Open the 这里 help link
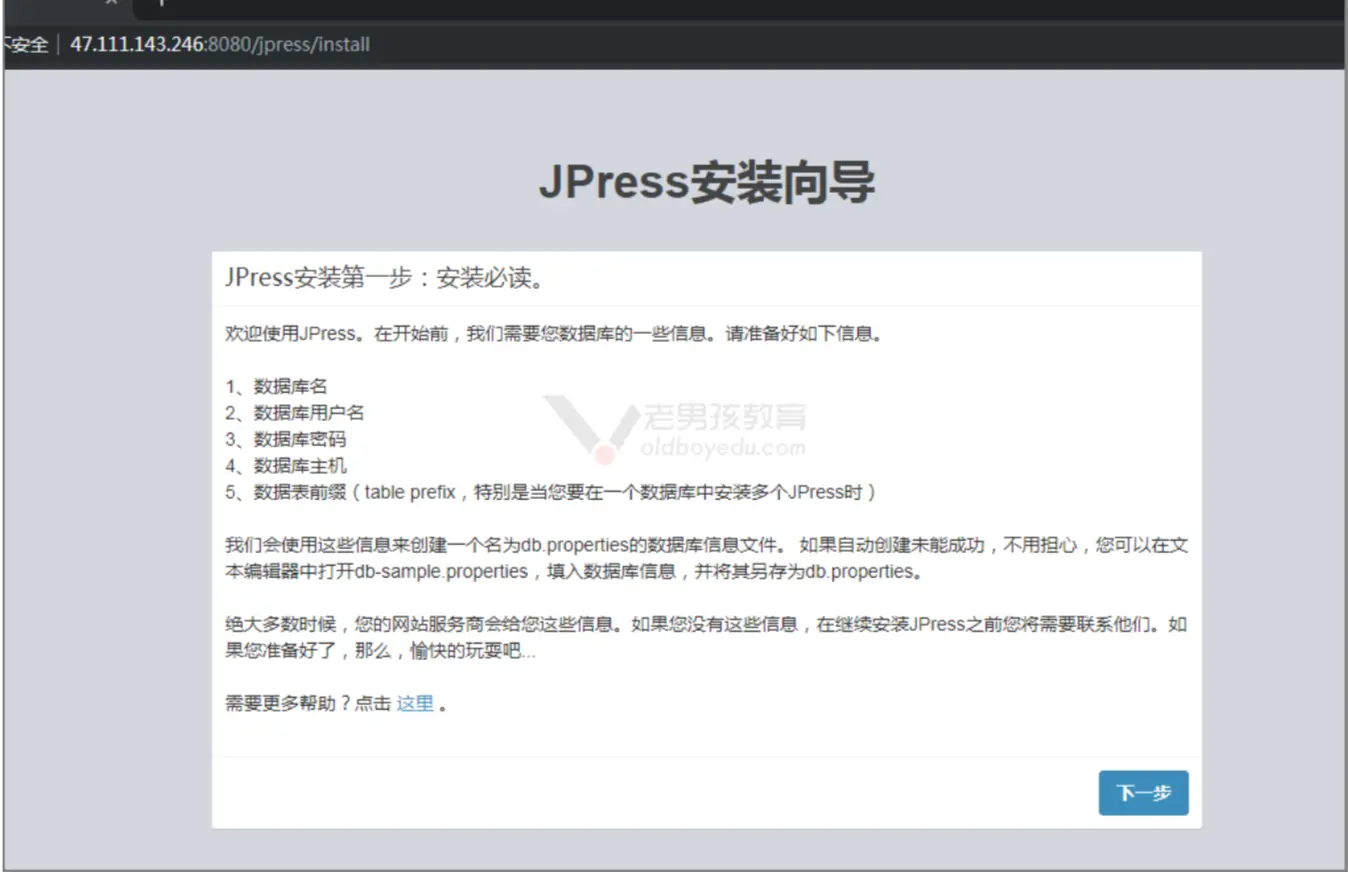 pos(415,703)
